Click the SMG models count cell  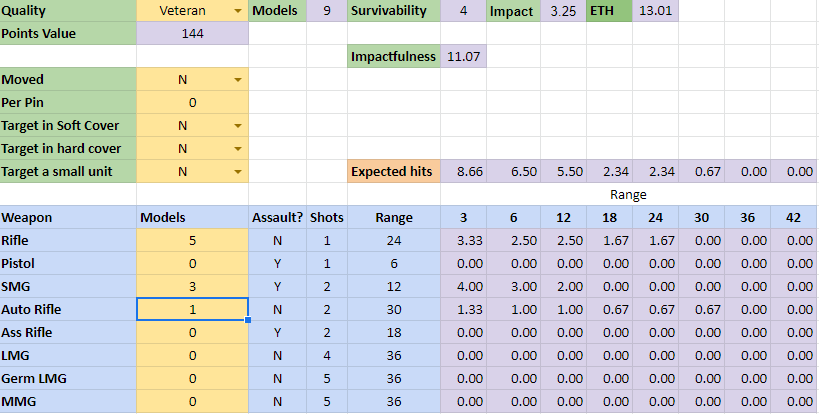click(x=191, y=286)
